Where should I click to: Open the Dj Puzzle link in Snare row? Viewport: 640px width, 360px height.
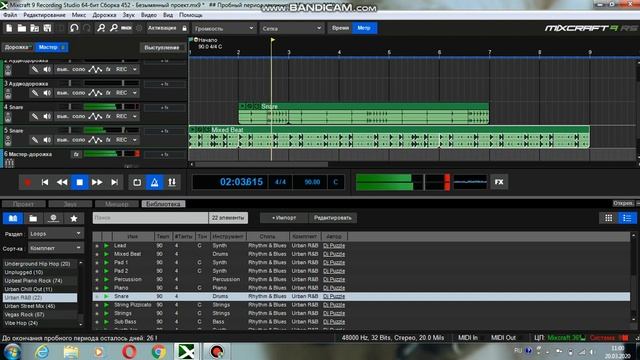point(334,296)
